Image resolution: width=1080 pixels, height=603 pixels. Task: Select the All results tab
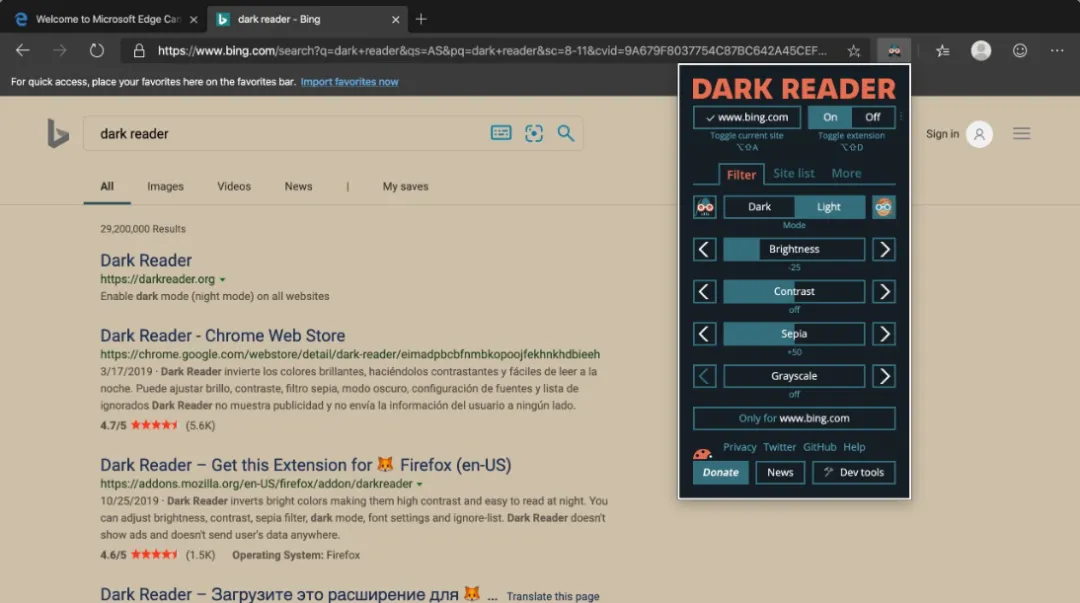coord(107,186)
